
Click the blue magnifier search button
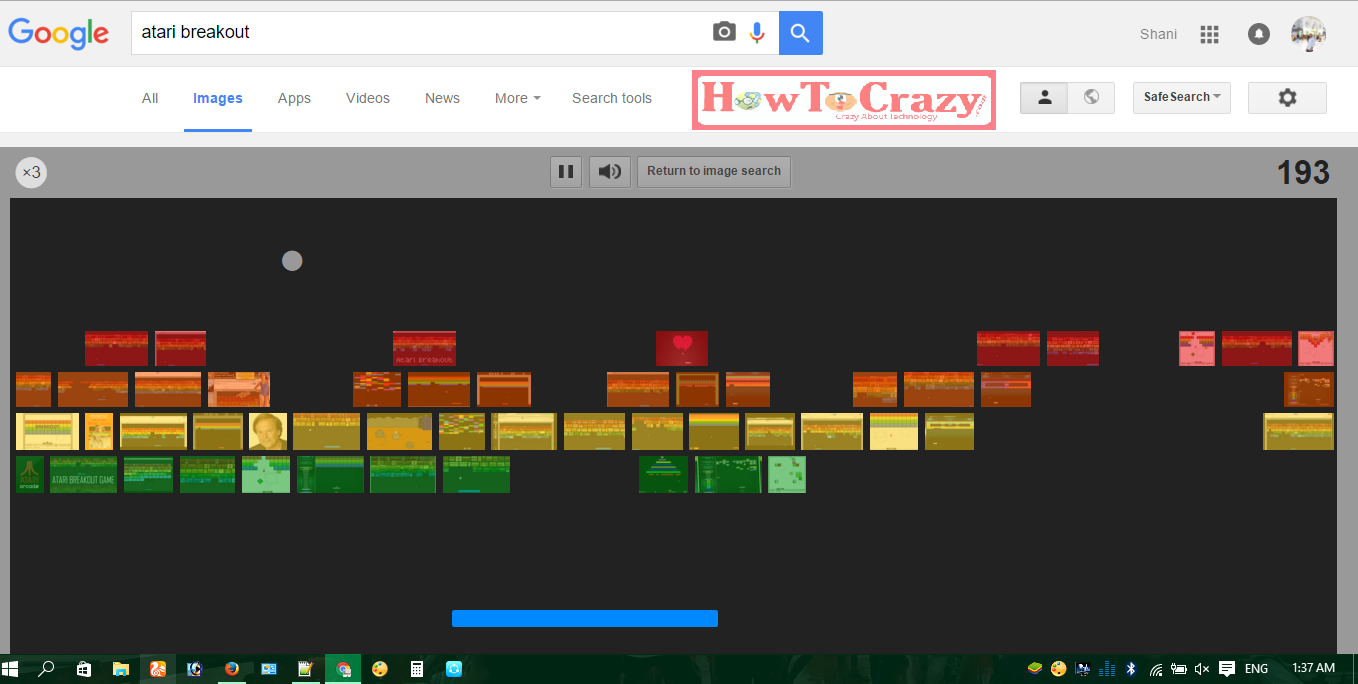(x=800, y=33)
